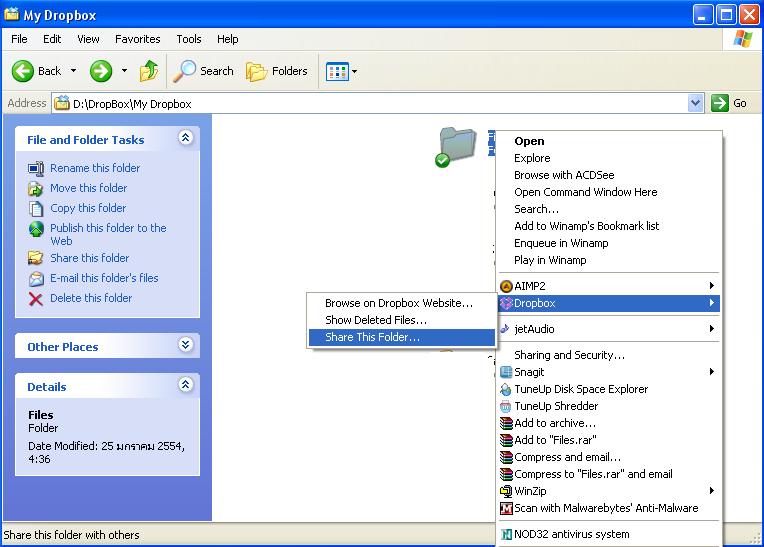Collapse the File and Folder Tasks panel
The image size is (764, 547).
(x=185, y=138)
